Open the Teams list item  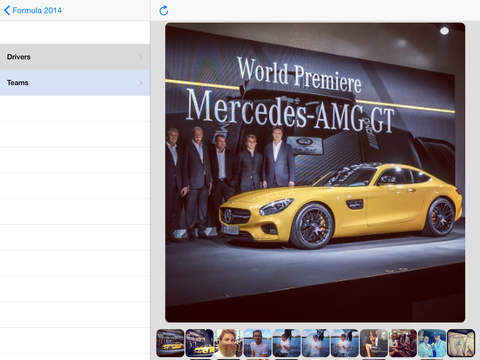[75, 83]
